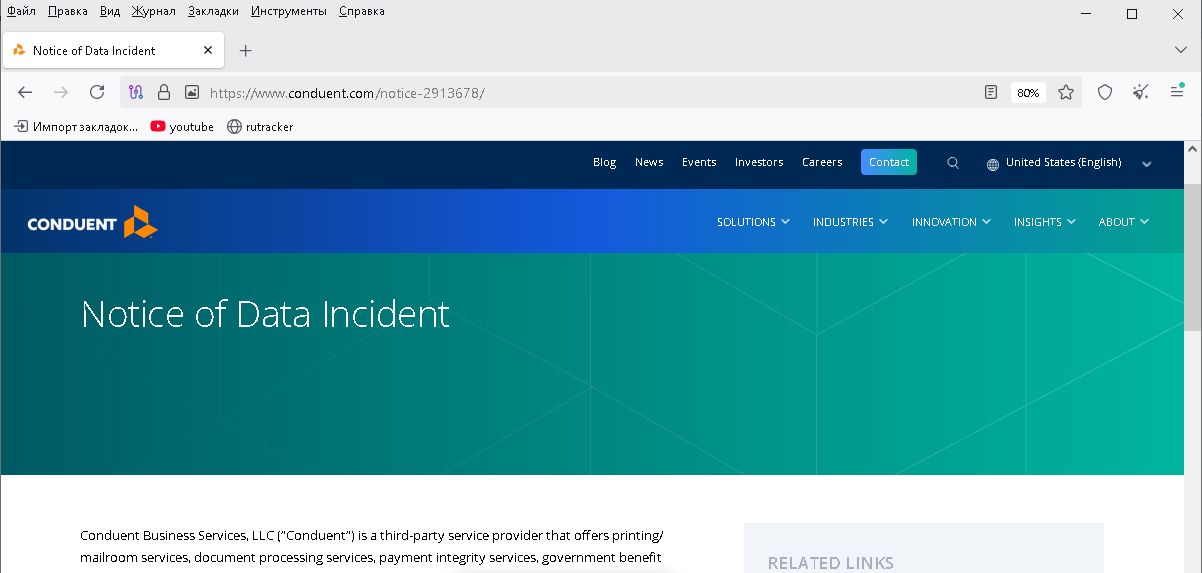
Task: Open the Investors link
Action: click(759, 162)
